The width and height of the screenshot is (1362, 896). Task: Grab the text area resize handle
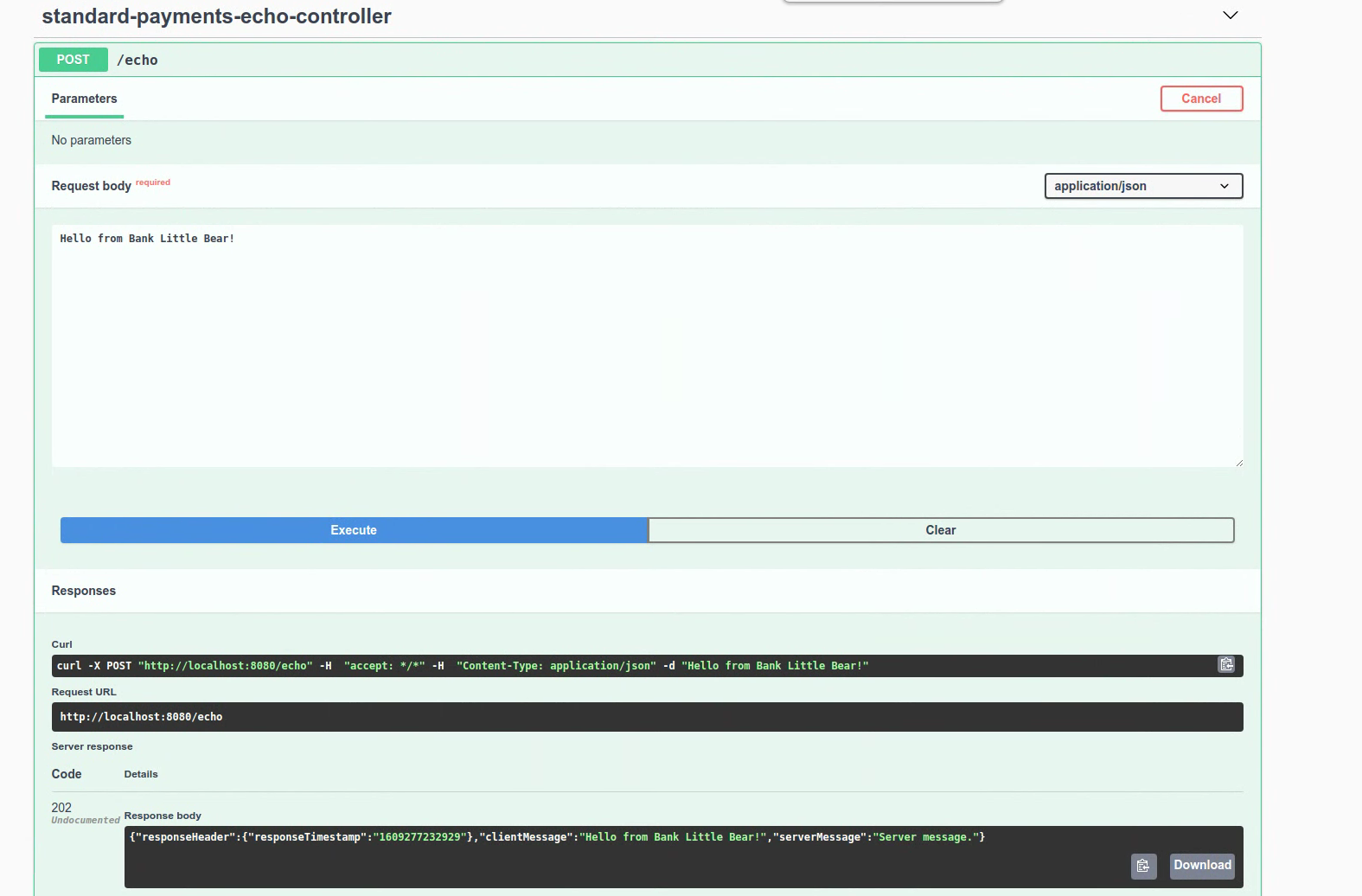coord(1238,463)
